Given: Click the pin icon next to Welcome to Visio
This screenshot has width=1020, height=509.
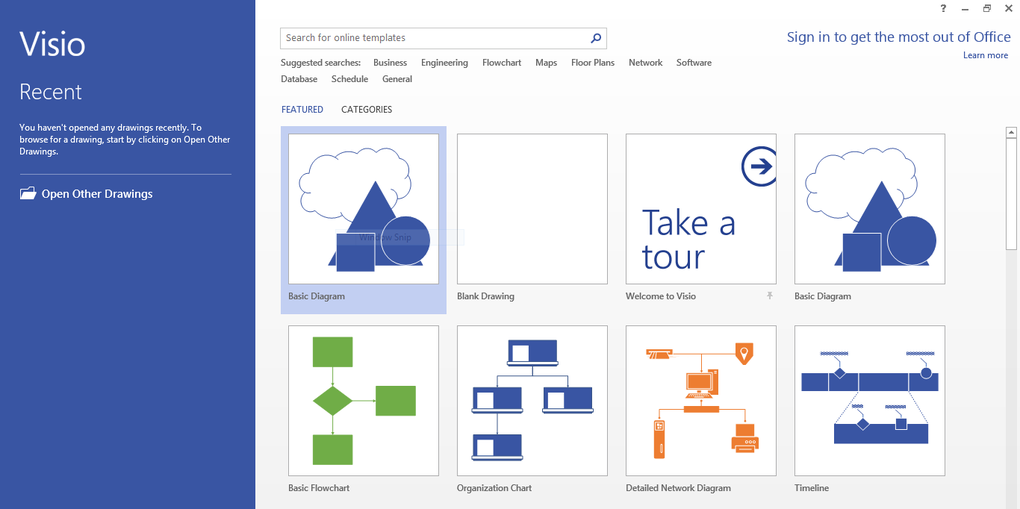Looking at the screenshot, I should click(x=770, y=296).
